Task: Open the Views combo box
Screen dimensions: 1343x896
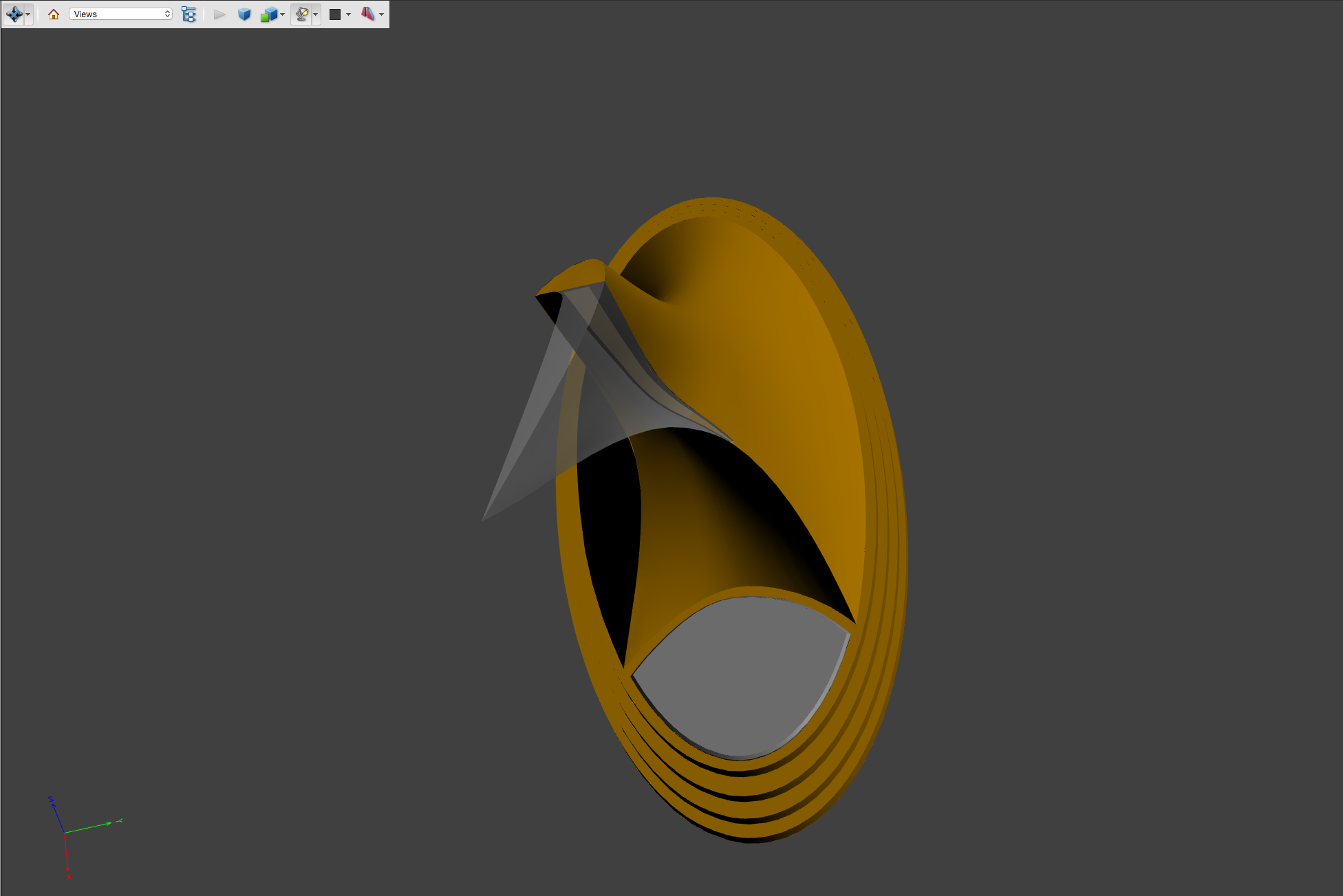Action: (120, 14)
